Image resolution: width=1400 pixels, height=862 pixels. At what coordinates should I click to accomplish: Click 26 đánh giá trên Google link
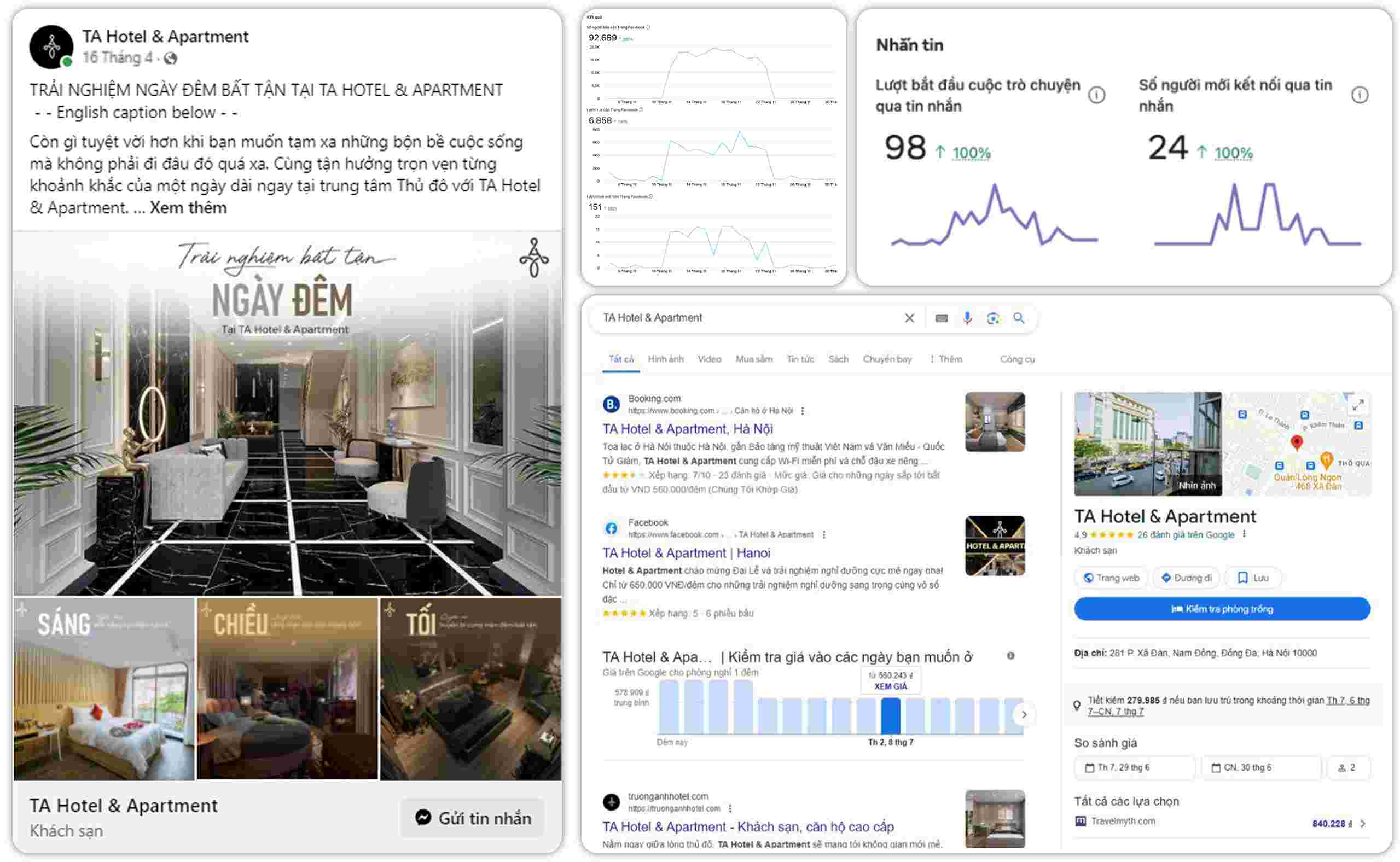1186,535
